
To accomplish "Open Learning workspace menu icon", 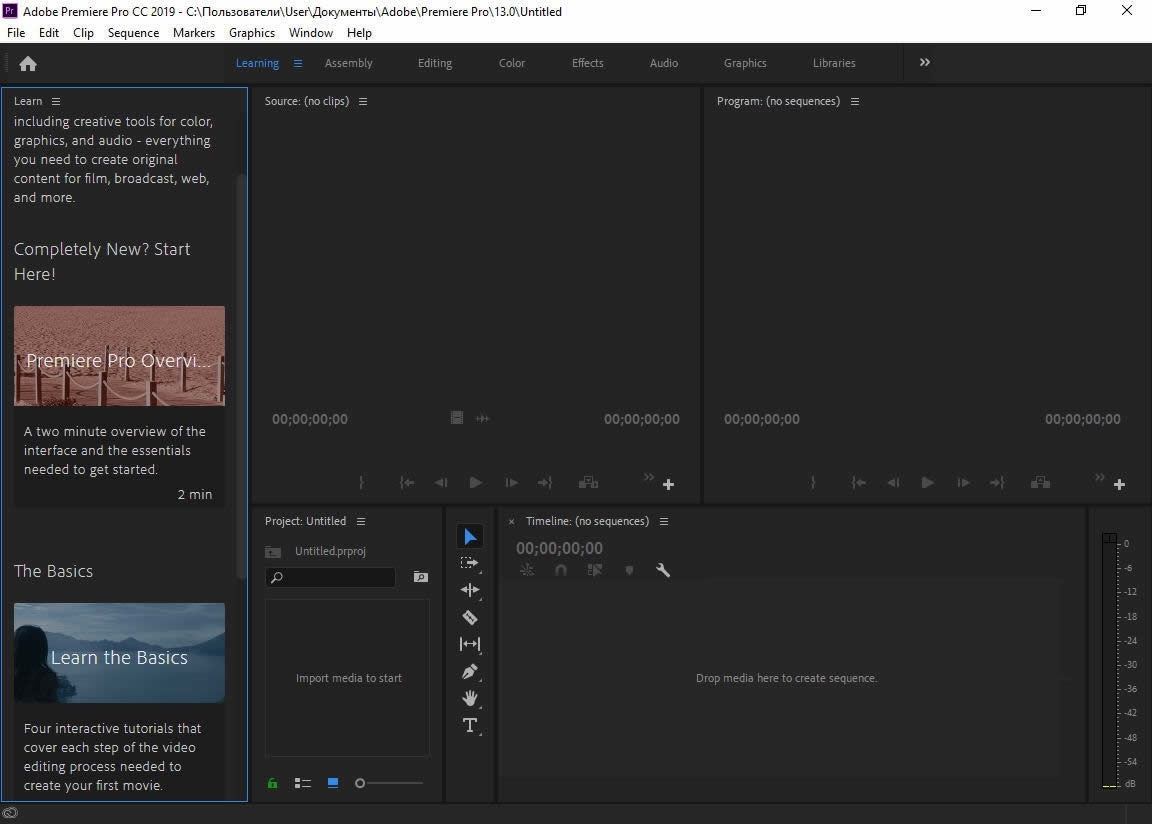I will point(298,63).
